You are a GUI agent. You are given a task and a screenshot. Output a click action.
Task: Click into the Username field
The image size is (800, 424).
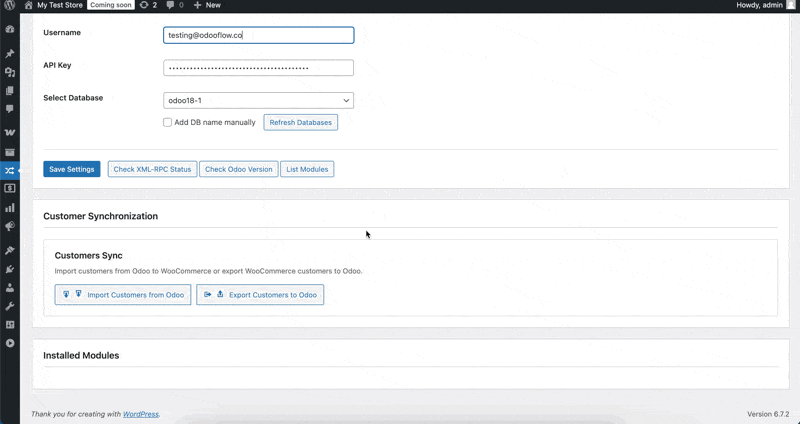[x=258, y=35]
